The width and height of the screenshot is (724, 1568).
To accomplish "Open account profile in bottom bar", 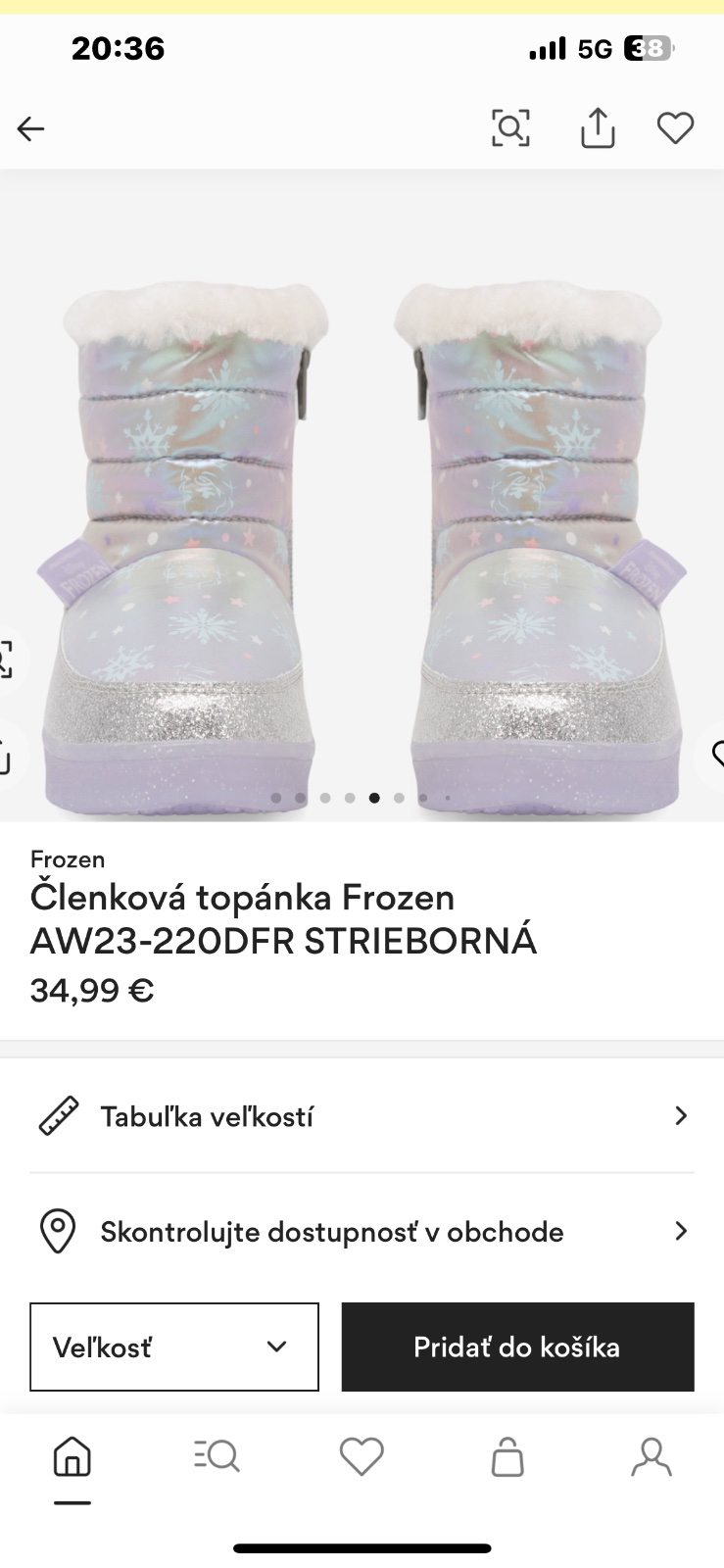I will coord(652,1457).
